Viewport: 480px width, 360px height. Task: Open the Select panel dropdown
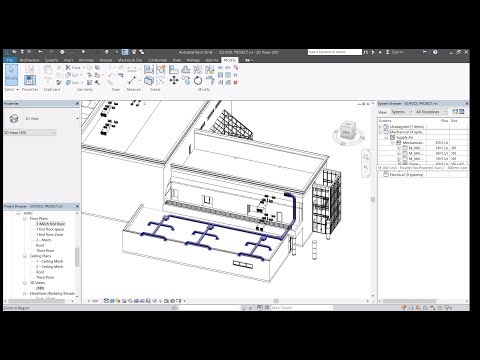(11, 90)
